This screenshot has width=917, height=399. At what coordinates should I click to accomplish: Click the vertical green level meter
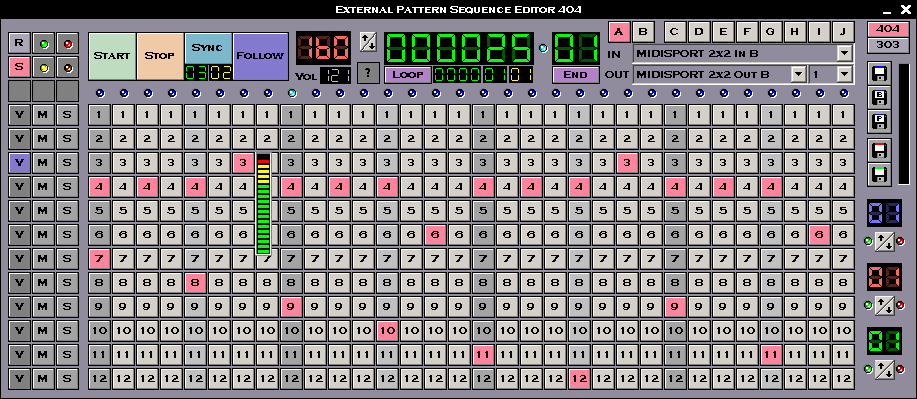[x=264, y=204]
